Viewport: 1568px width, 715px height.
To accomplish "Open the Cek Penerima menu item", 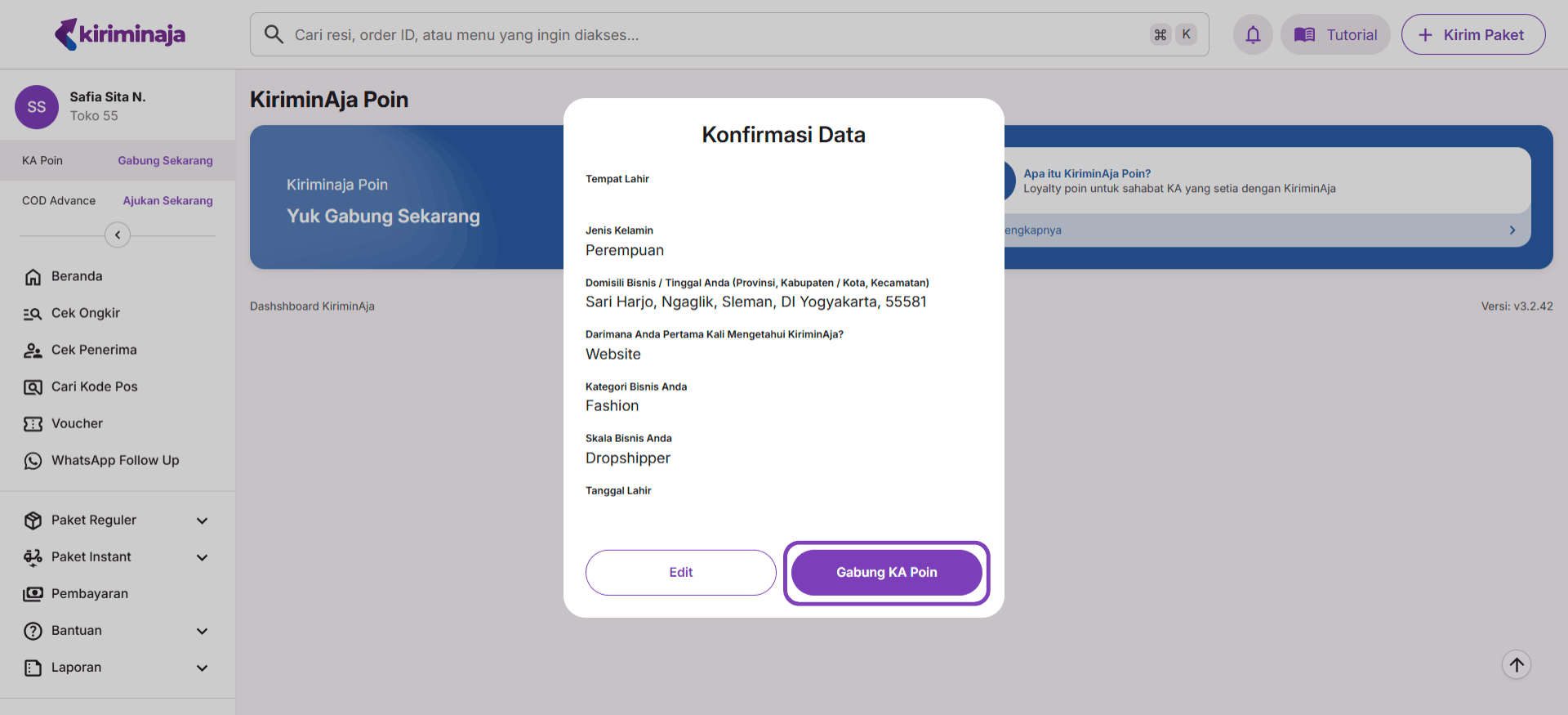I will tap(94, 350).
